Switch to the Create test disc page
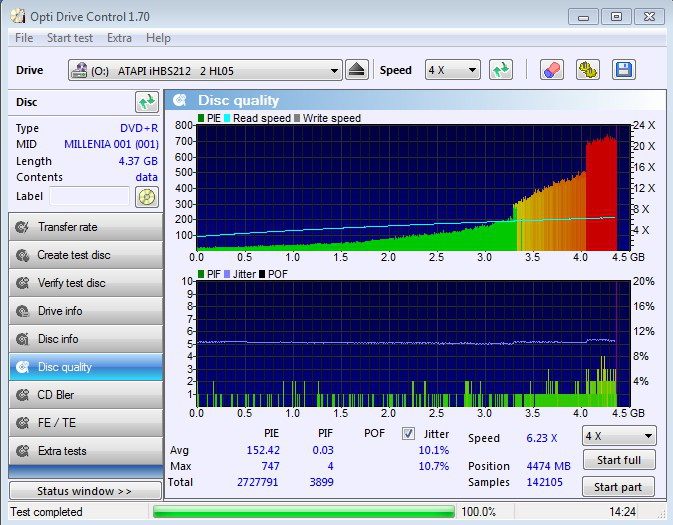673x525 pixels. [86, 255]
